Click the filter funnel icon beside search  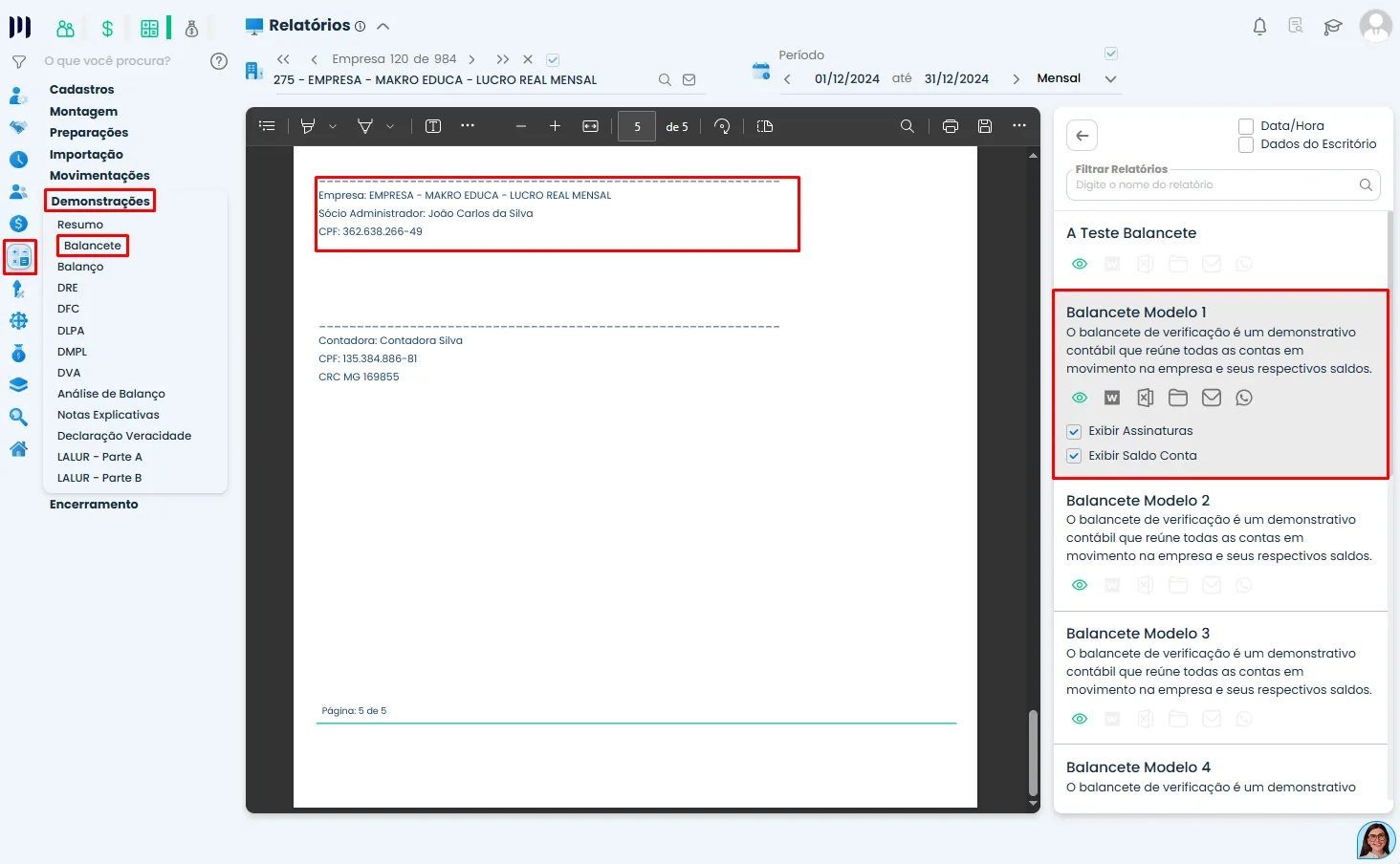[18, 61]
